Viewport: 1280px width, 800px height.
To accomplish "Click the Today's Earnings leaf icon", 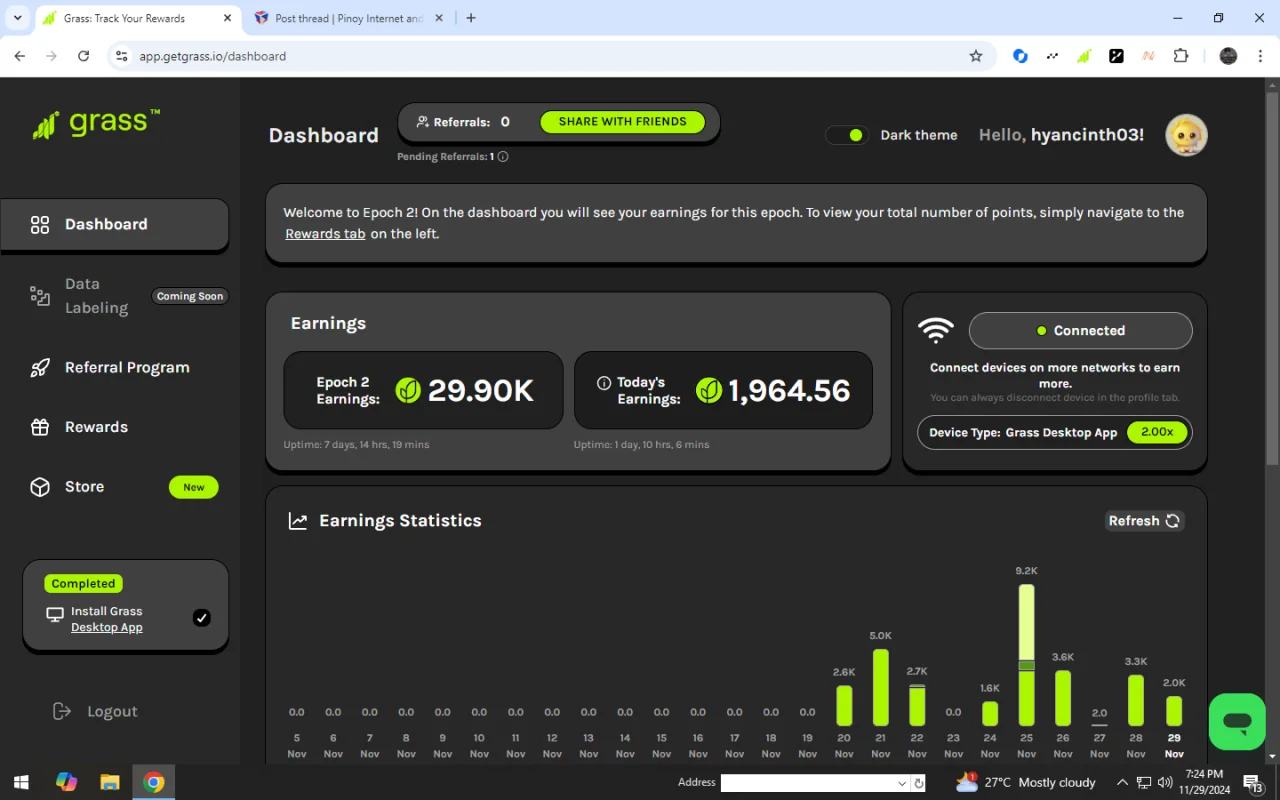I will click(709, 390).
